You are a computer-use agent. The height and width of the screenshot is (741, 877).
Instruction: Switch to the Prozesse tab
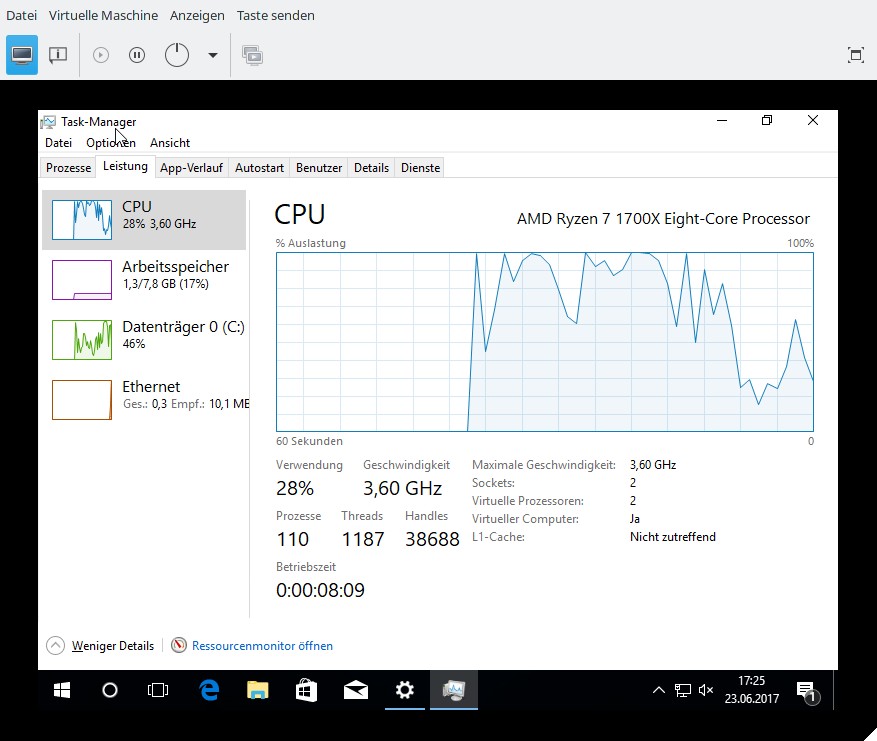[x=68, y=168]
